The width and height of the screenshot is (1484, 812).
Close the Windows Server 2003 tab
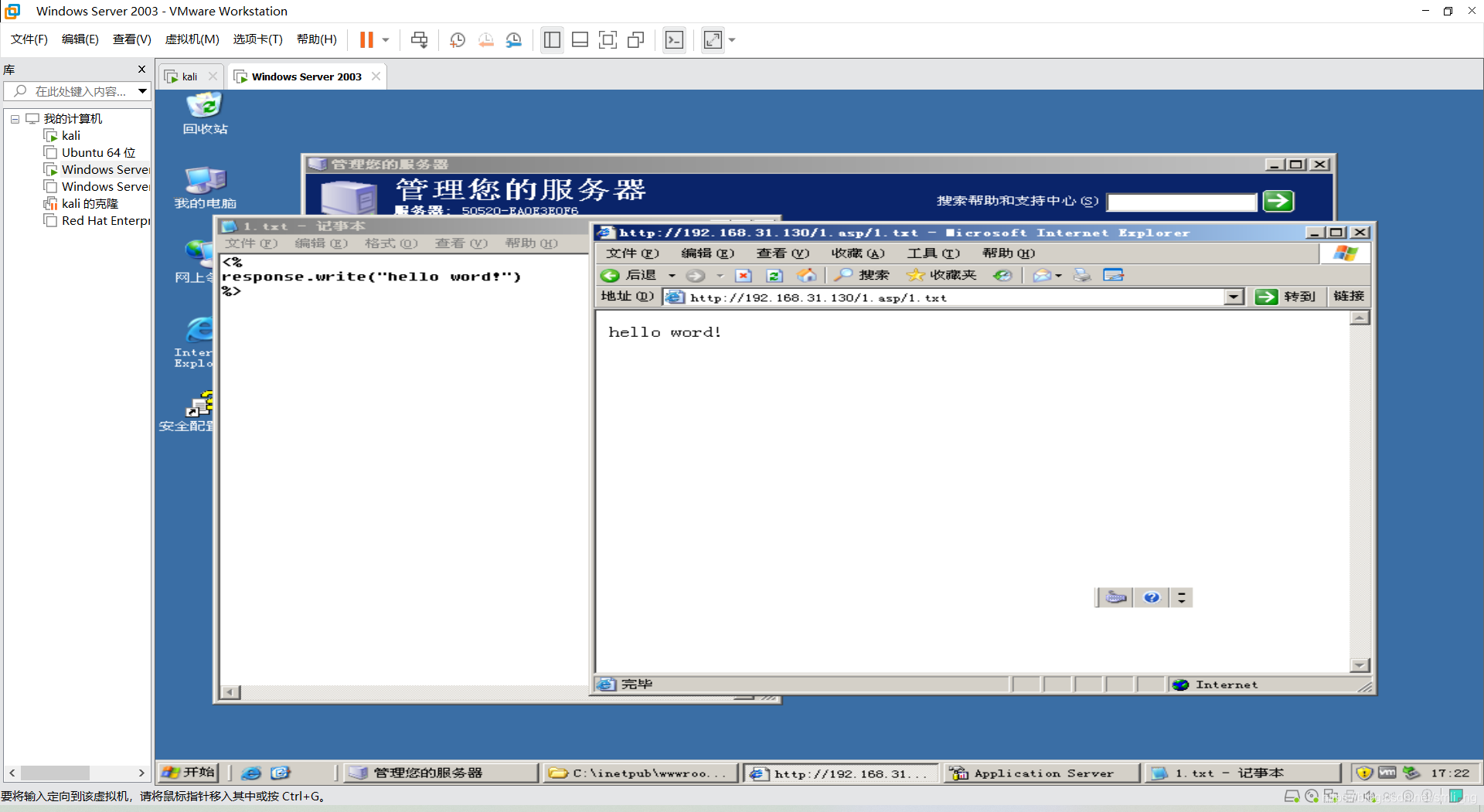(376, 76)
